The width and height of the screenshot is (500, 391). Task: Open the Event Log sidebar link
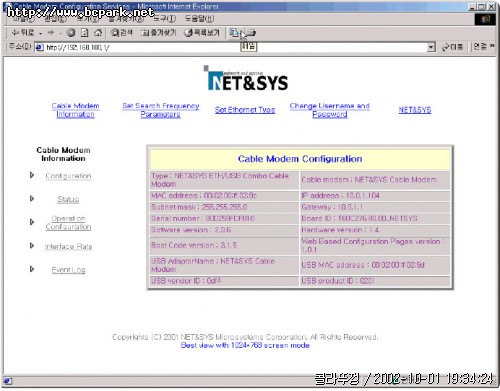(x=68, y=270)
